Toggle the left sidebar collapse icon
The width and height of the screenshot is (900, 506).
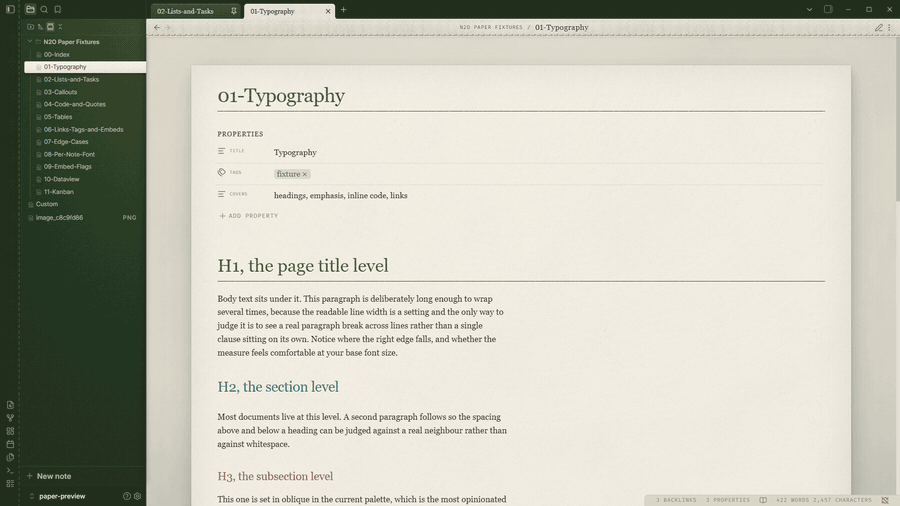tap(10, 9)
